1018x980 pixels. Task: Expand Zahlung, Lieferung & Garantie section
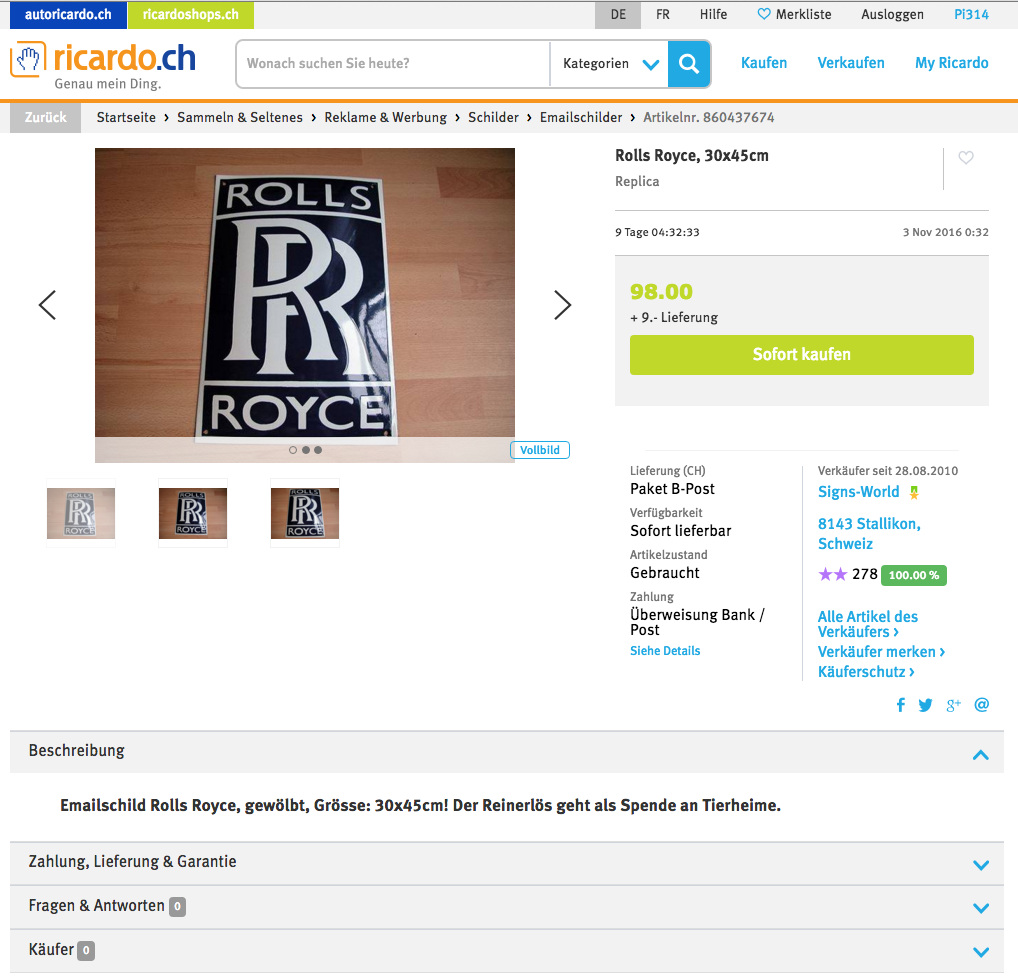tap(506, 864)
